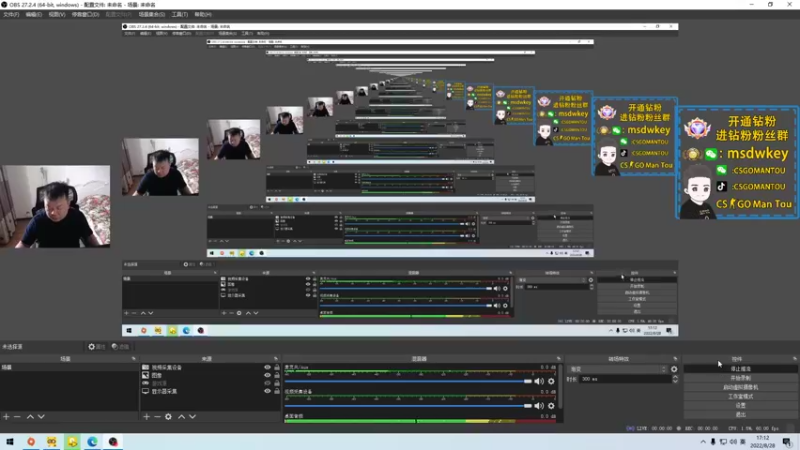Viewport: 800px width, 450px height.
Task: Show the hidden third source
Action: coord(267,383)
